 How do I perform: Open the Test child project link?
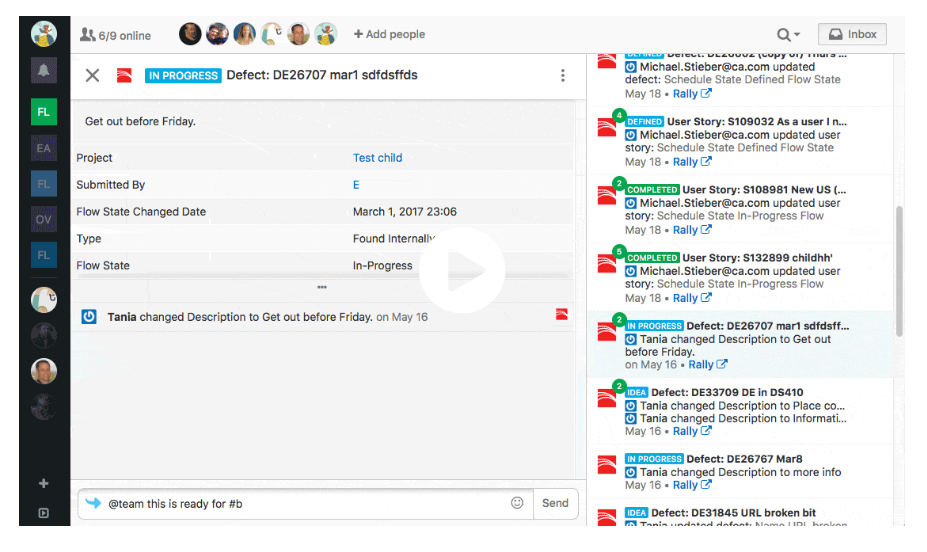[x=377, y=158]
